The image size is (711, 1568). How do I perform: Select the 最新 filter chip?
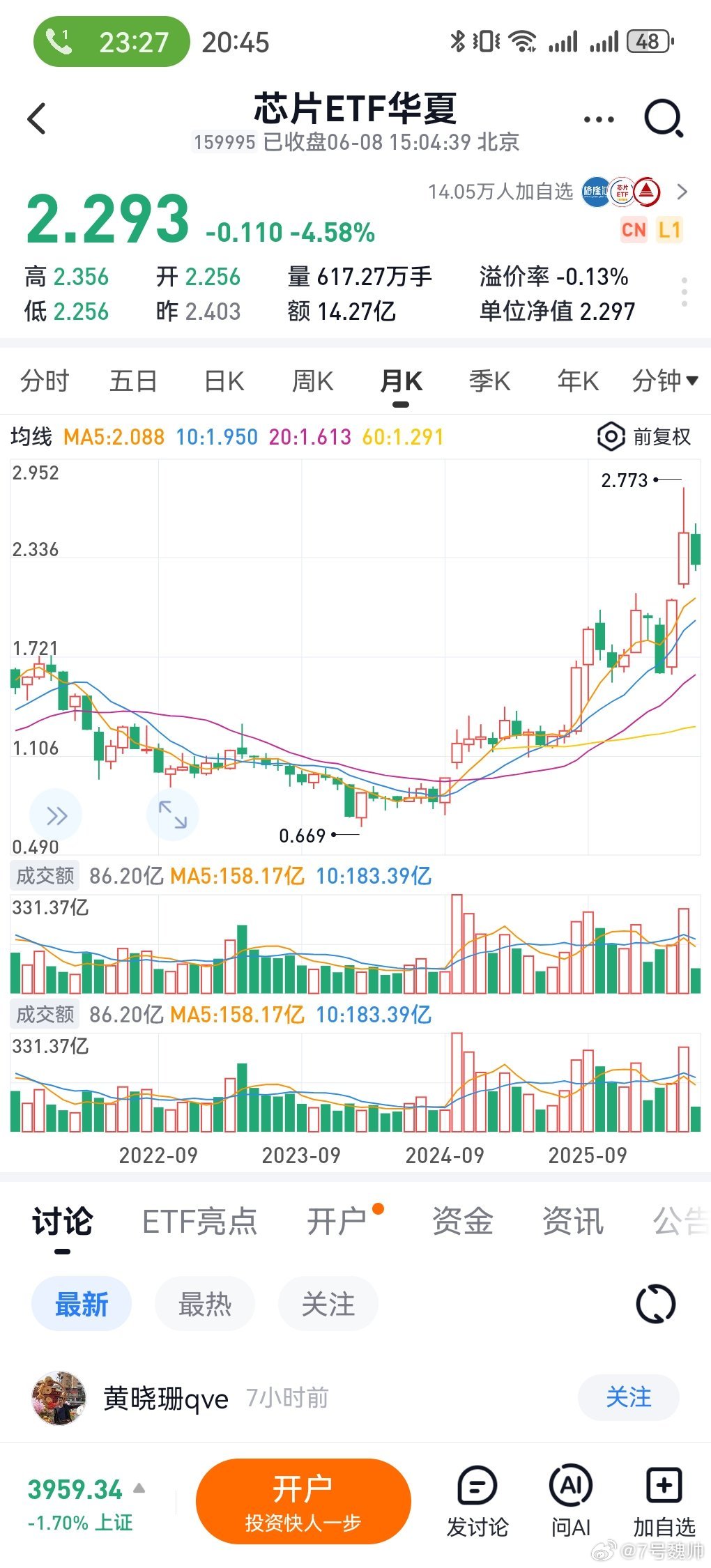point(82,1304)
